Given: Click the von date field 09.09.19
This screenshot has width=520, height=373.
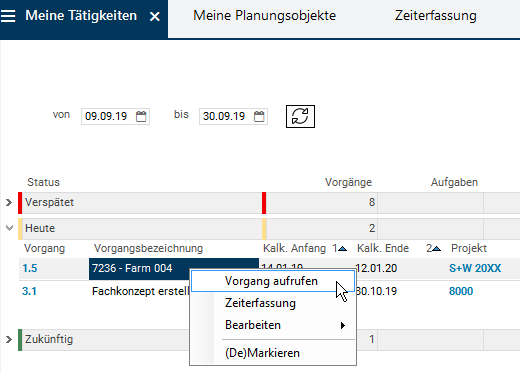Looking at the screenshot, I should tap(108, 116).
